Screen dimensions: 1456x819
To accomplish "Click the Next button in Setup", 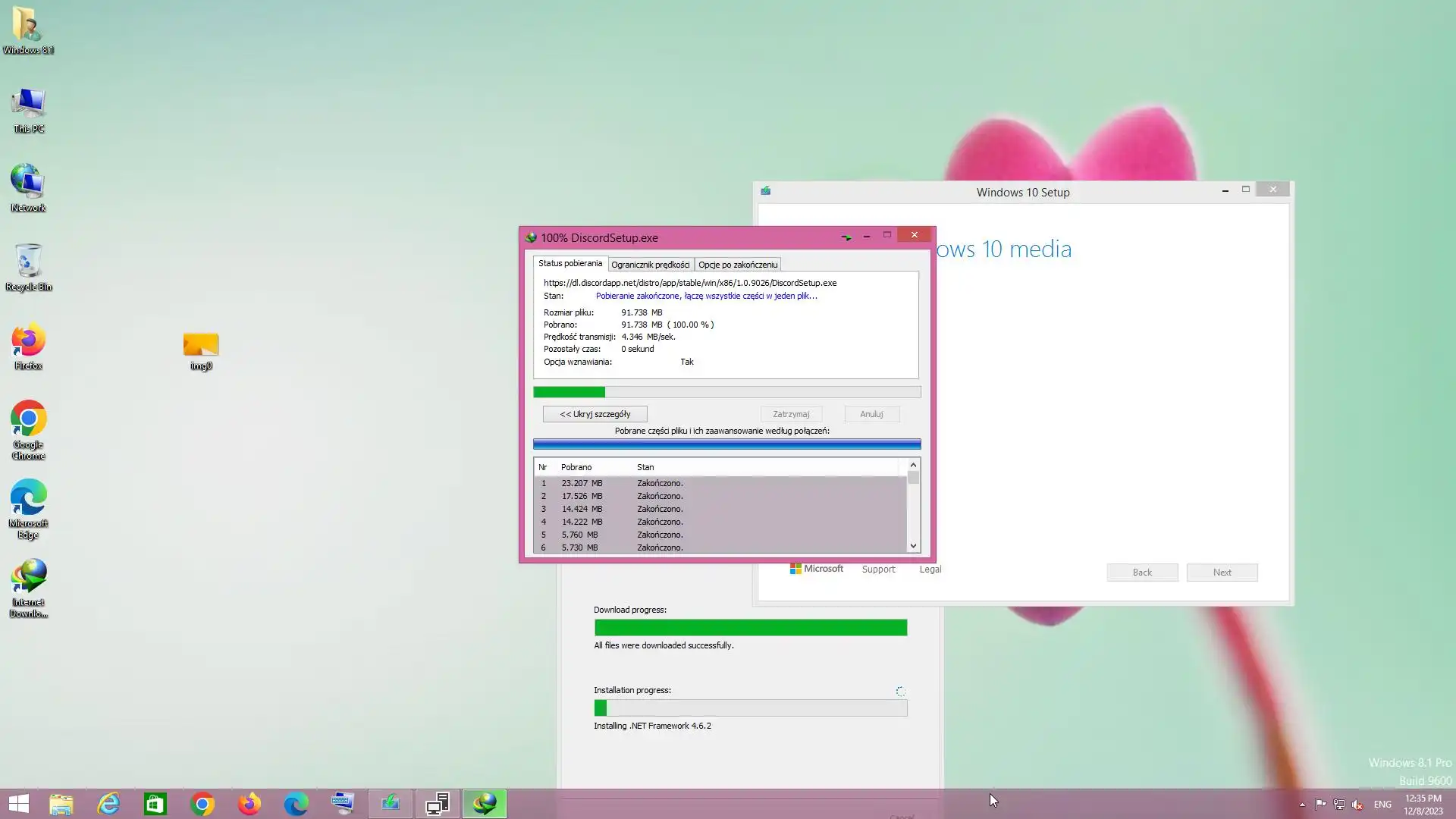I will tap(1222, 573).
